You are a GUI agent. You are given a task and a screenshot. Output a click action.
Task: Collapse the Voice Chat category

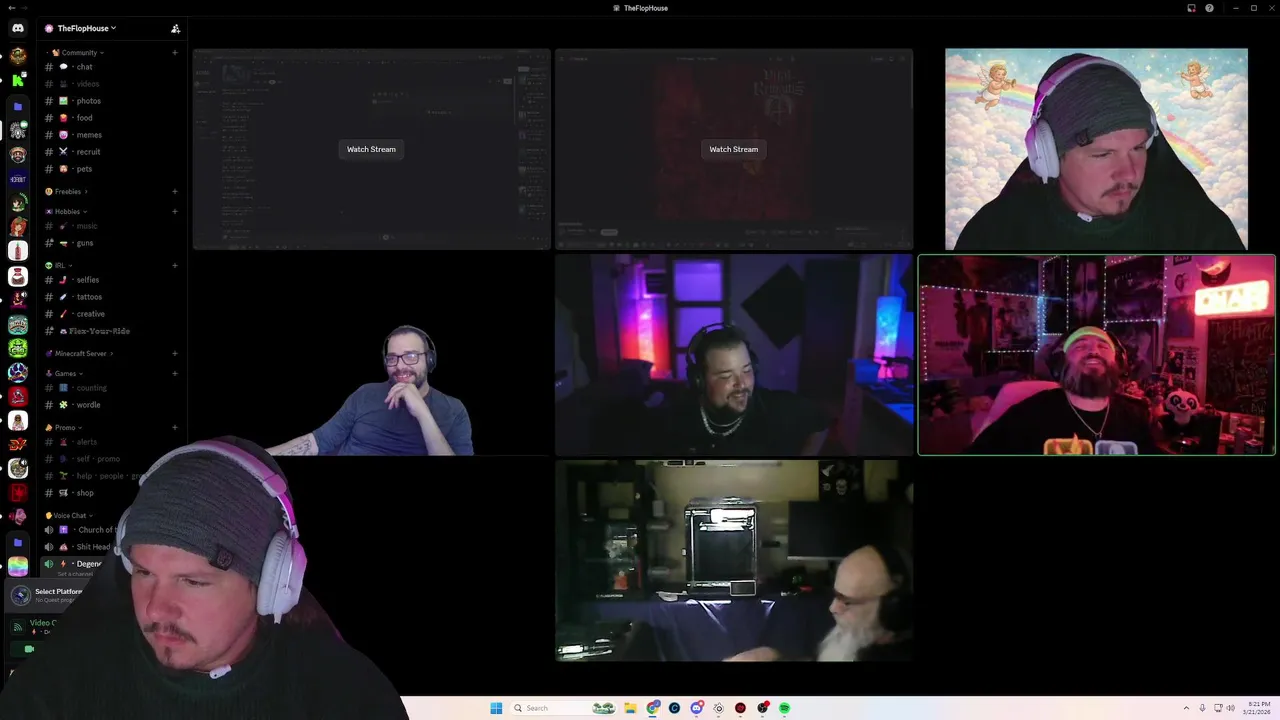click(69, 515)
